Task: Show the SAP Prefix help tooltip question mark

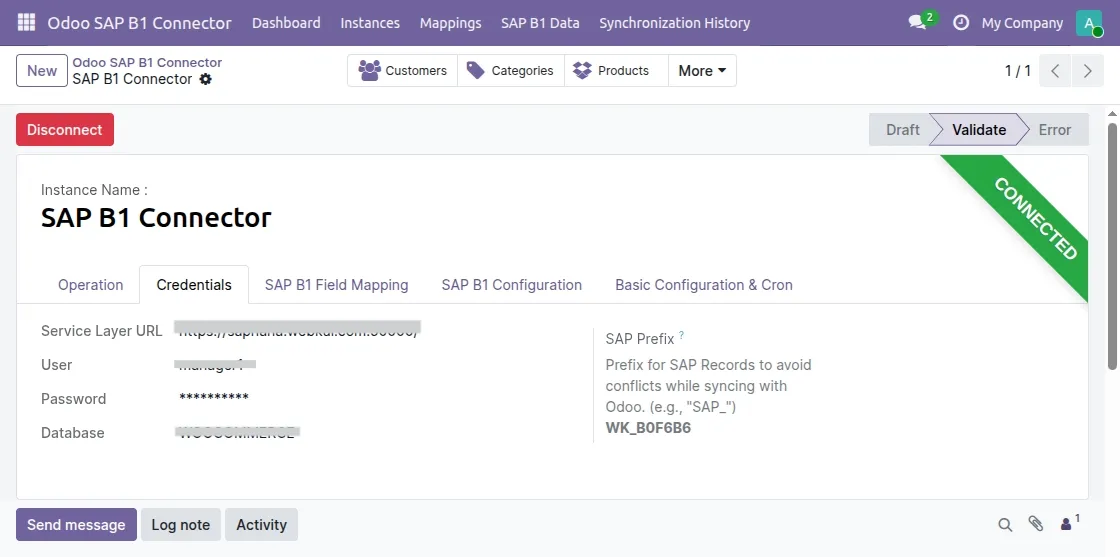Action: [681, 335]
